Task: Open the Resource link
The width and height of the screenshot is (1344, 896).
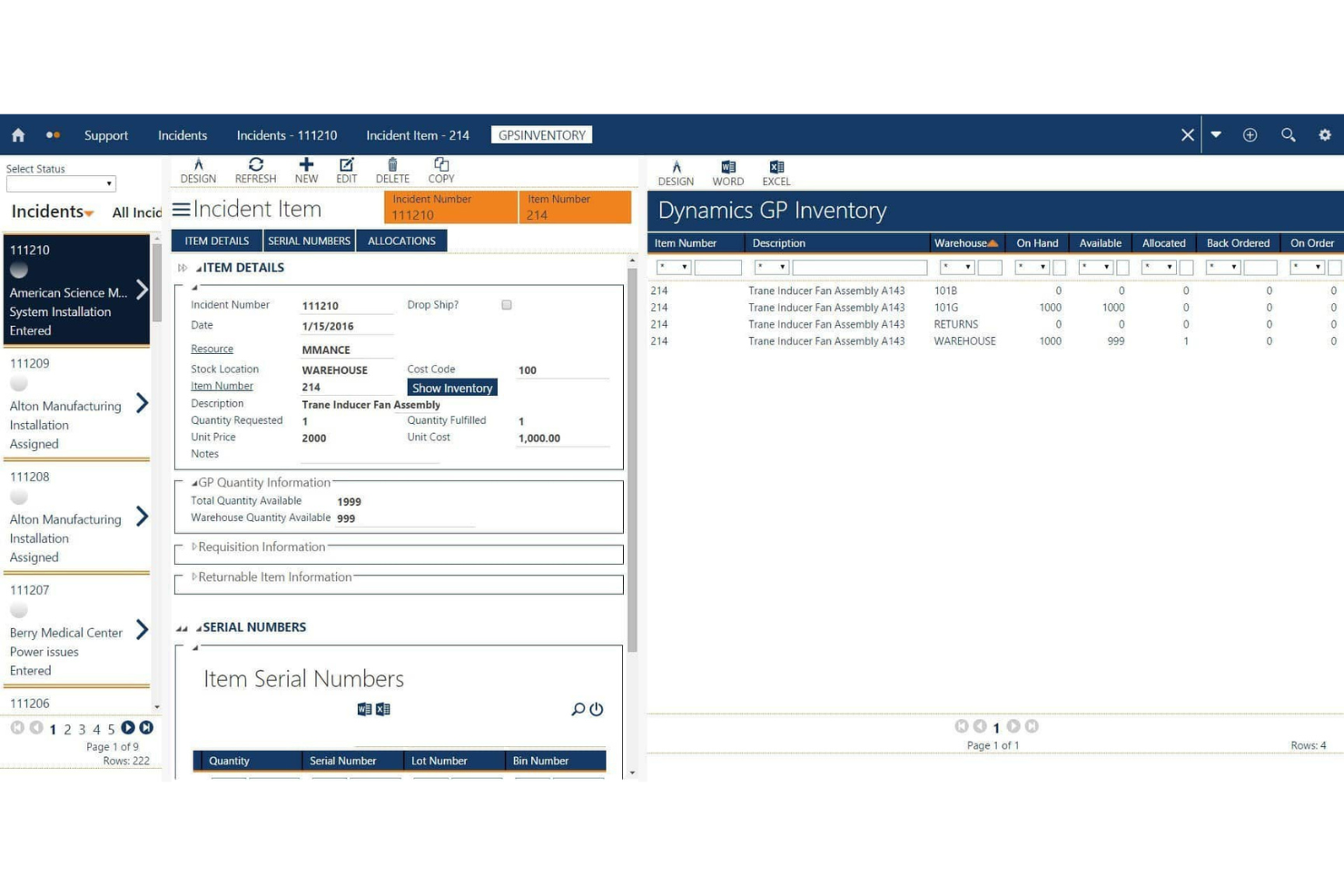Action: [212, 349]
